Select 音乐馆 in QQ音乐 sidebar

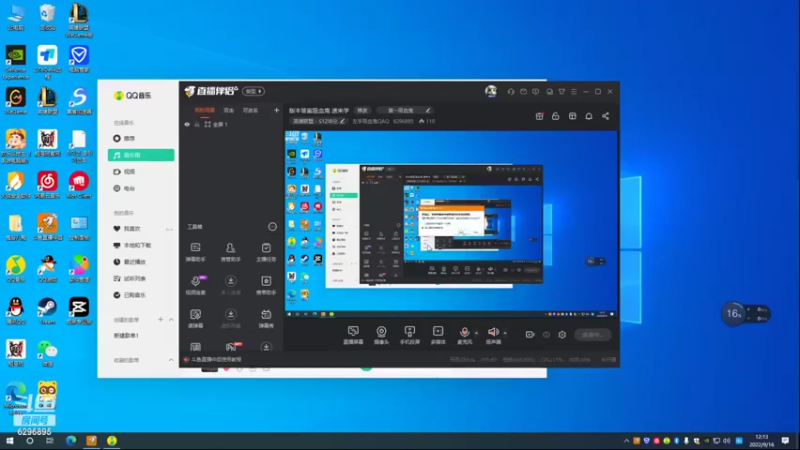point(141,155)
